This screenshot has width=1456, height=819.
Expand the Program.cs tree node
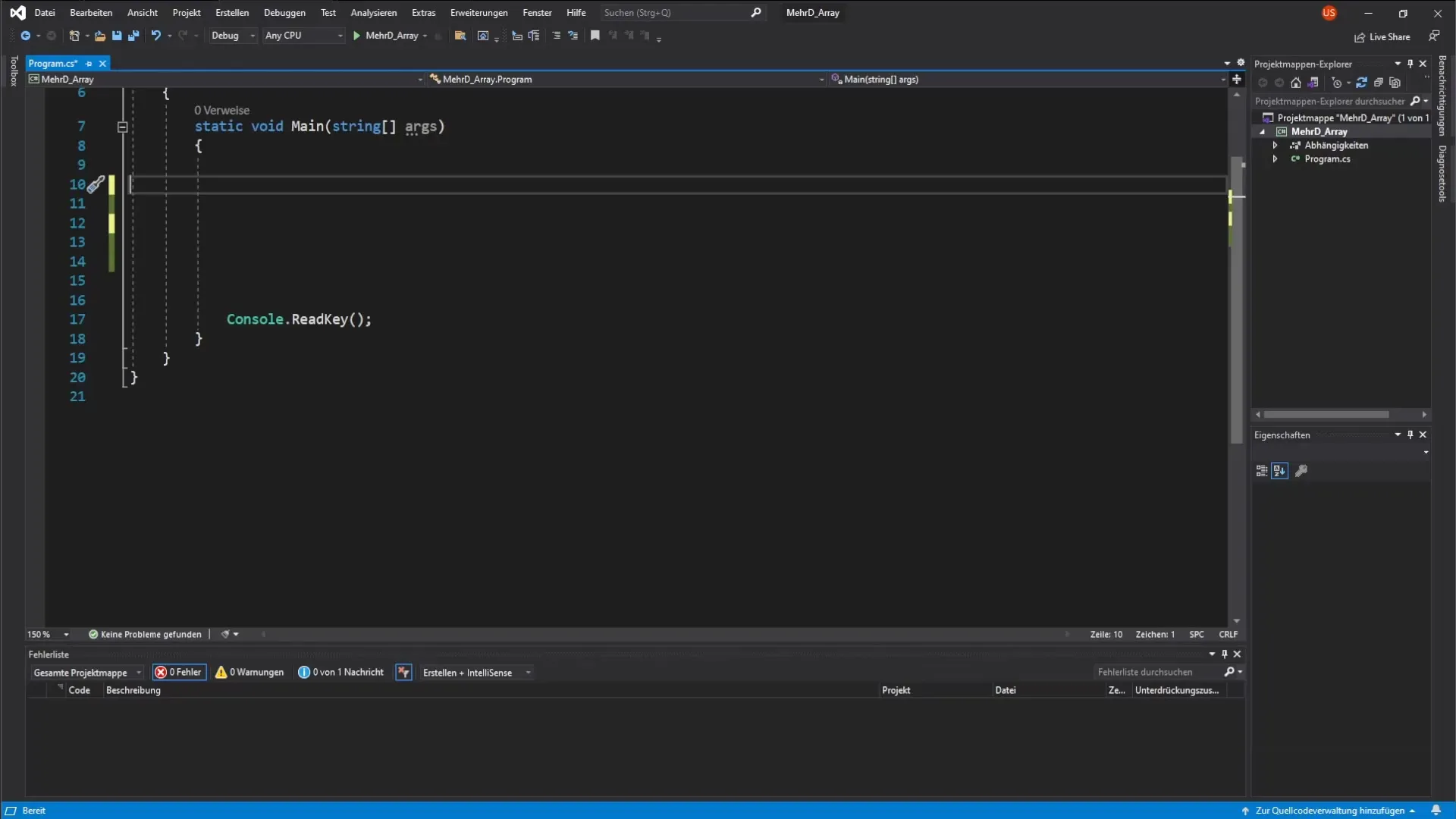1276,159
